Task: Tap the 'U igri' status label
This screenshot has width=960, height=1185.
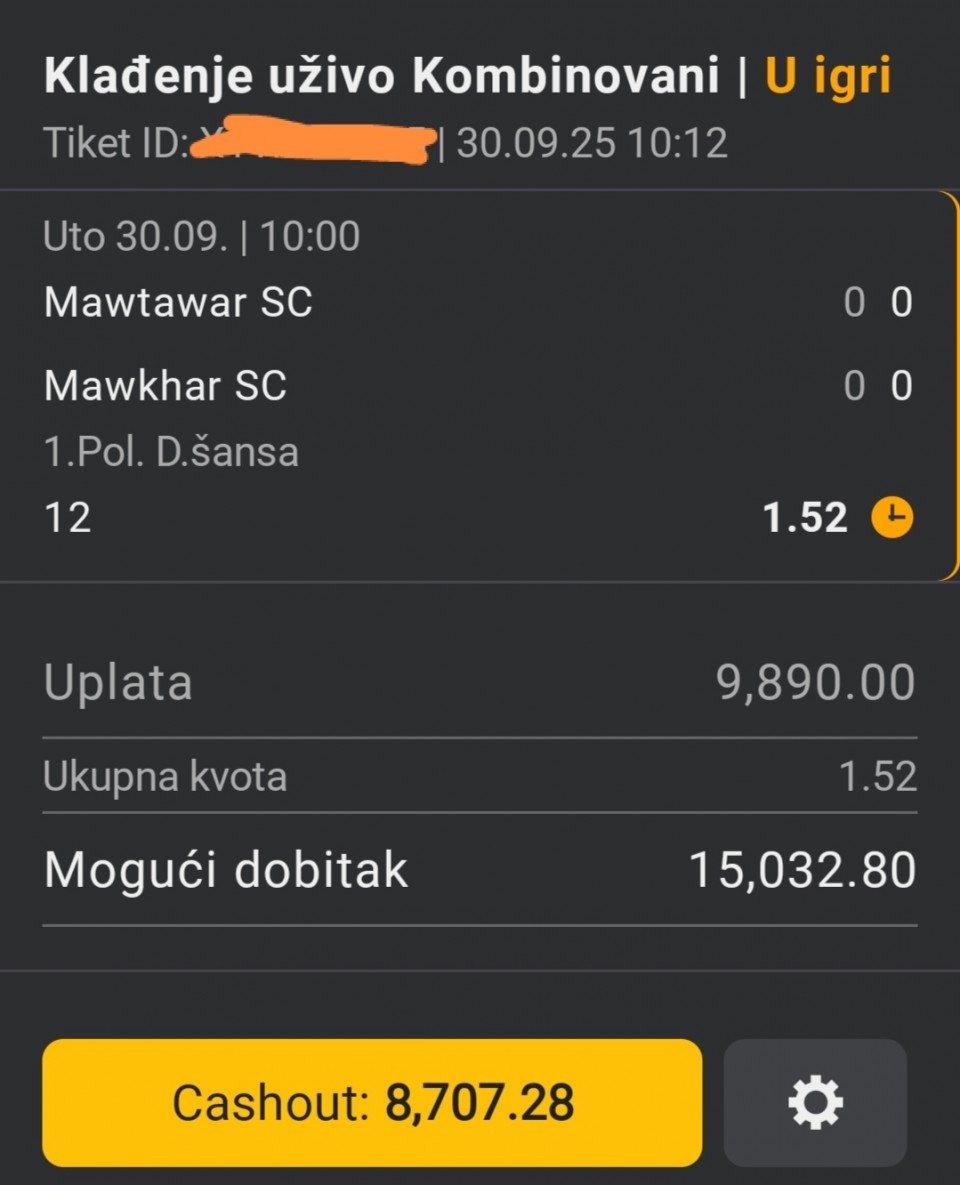Action: [x=828, y=76]
